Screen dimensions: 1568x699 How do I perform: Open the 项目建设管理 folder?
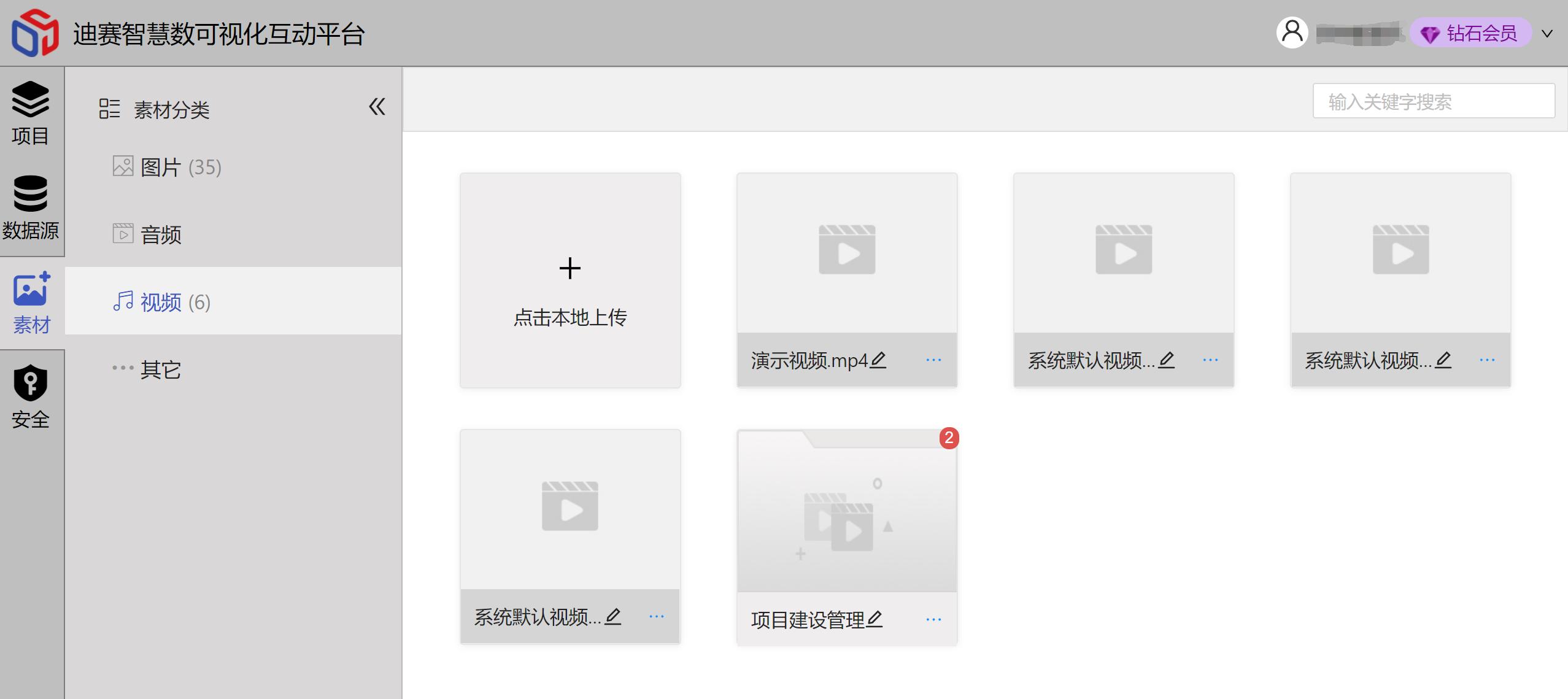click(847, 511)
